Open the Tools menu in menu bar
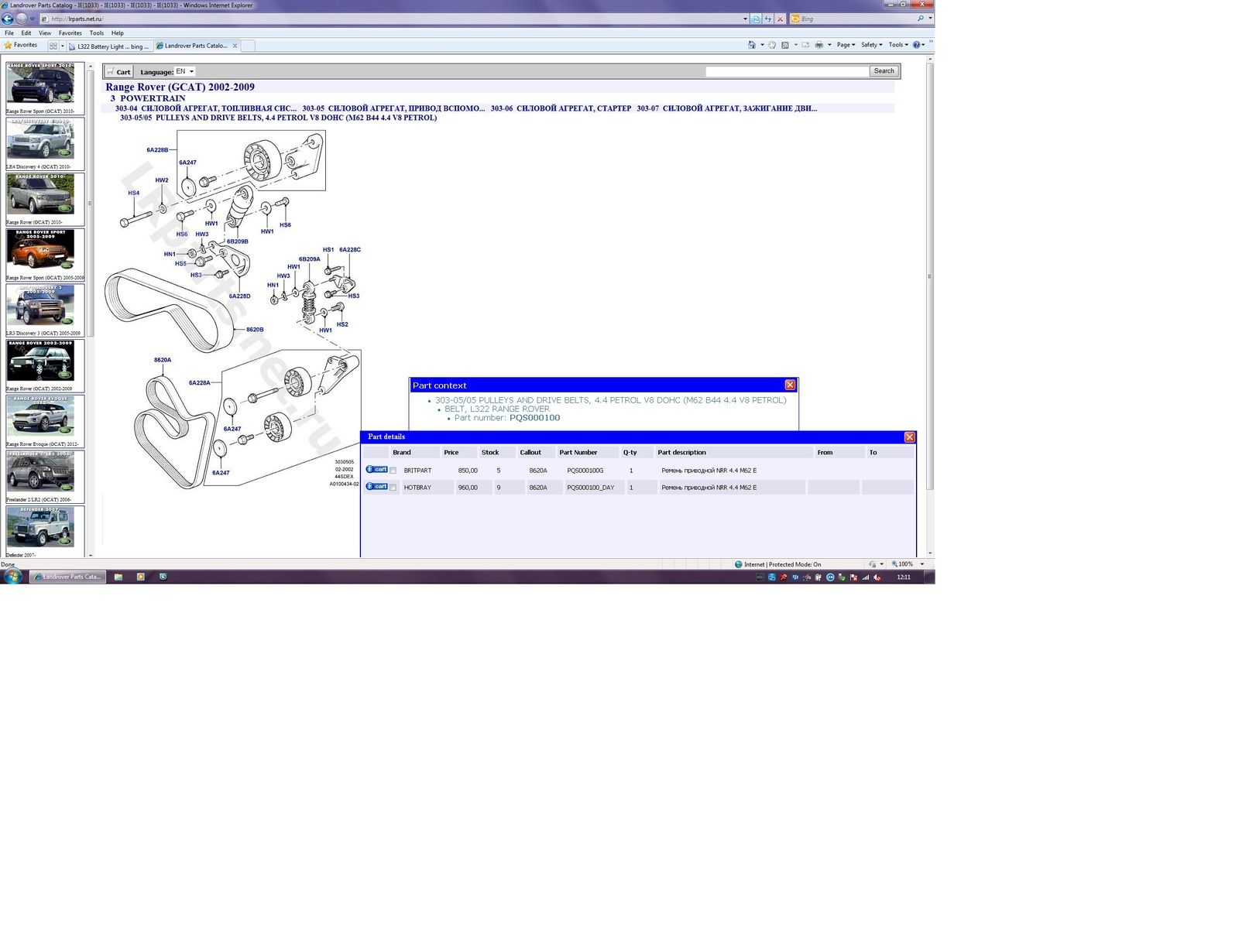 [97, 33]
